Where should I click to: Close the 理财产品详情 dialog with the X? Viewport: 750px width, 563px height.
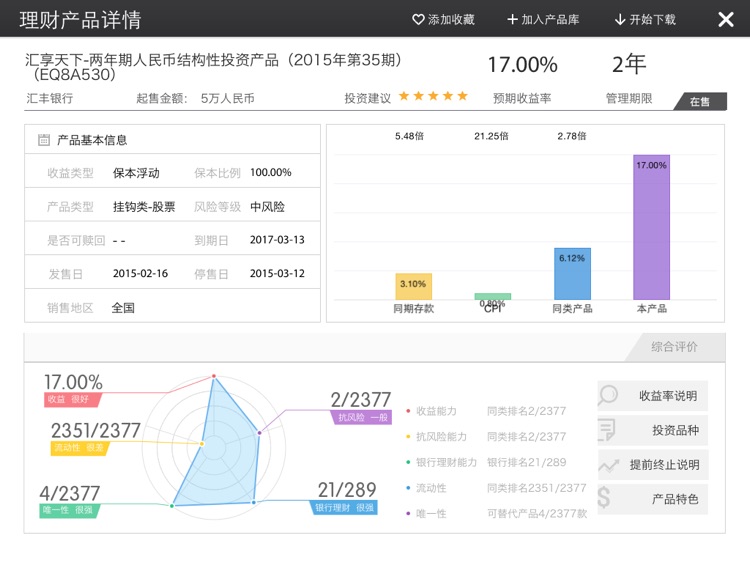726,20
